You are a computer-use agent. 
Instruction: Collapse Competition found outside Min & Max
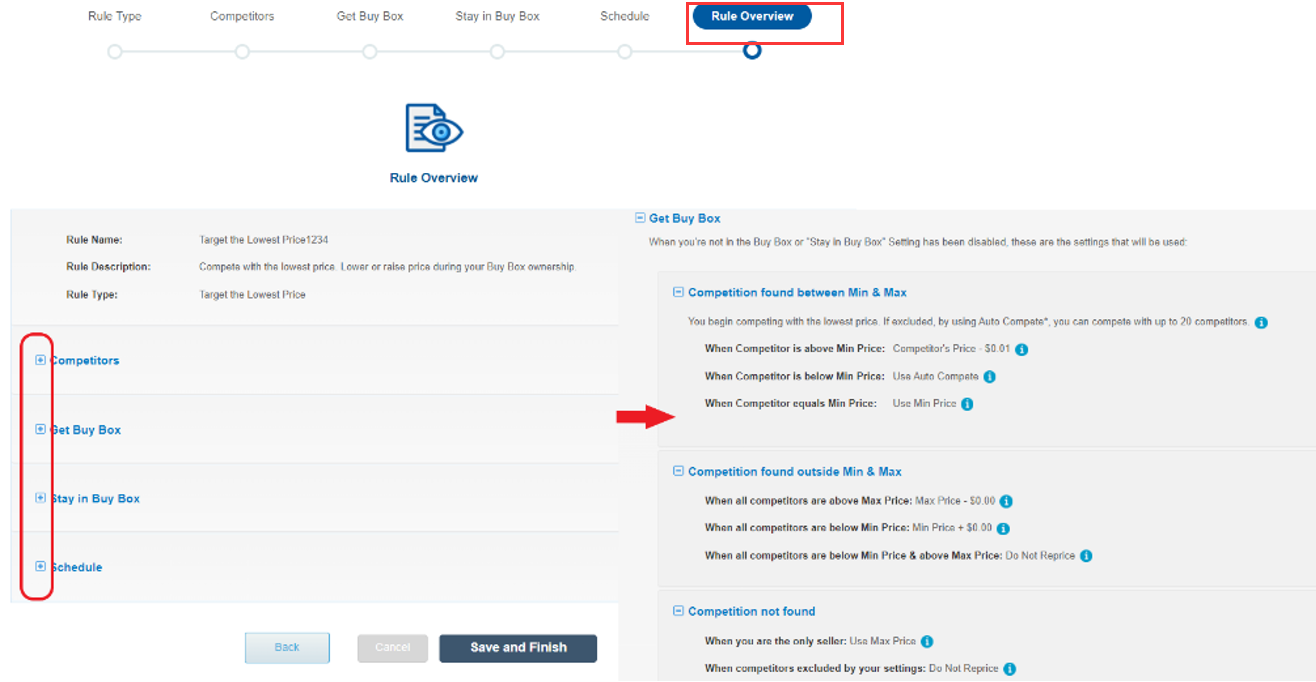point(679,471)
